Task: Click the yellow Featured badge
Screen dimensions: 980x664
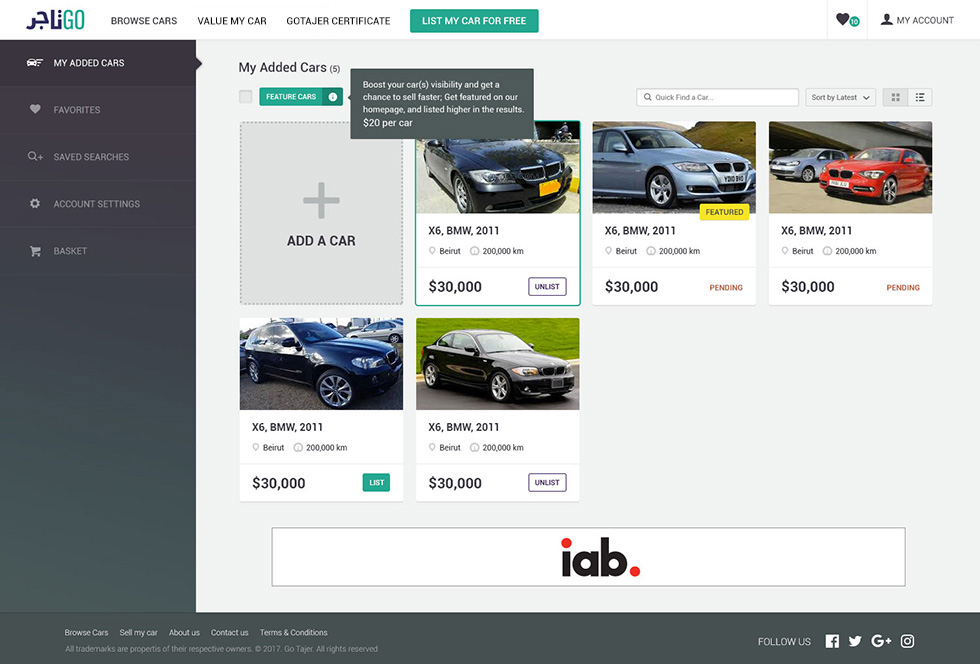Action: [724, 212]
